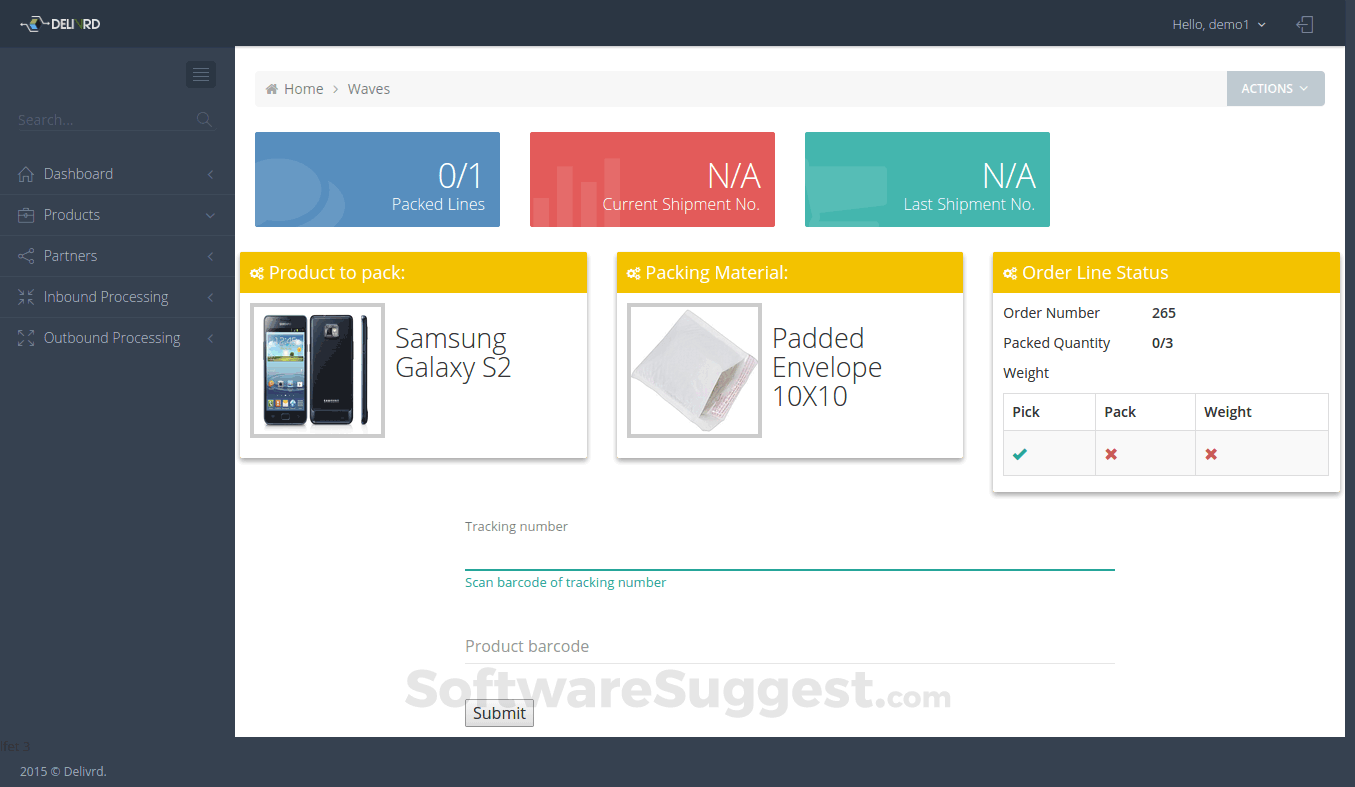Click the green Pick checkmark
The image size is (1355, 787).
(1019, 453)
